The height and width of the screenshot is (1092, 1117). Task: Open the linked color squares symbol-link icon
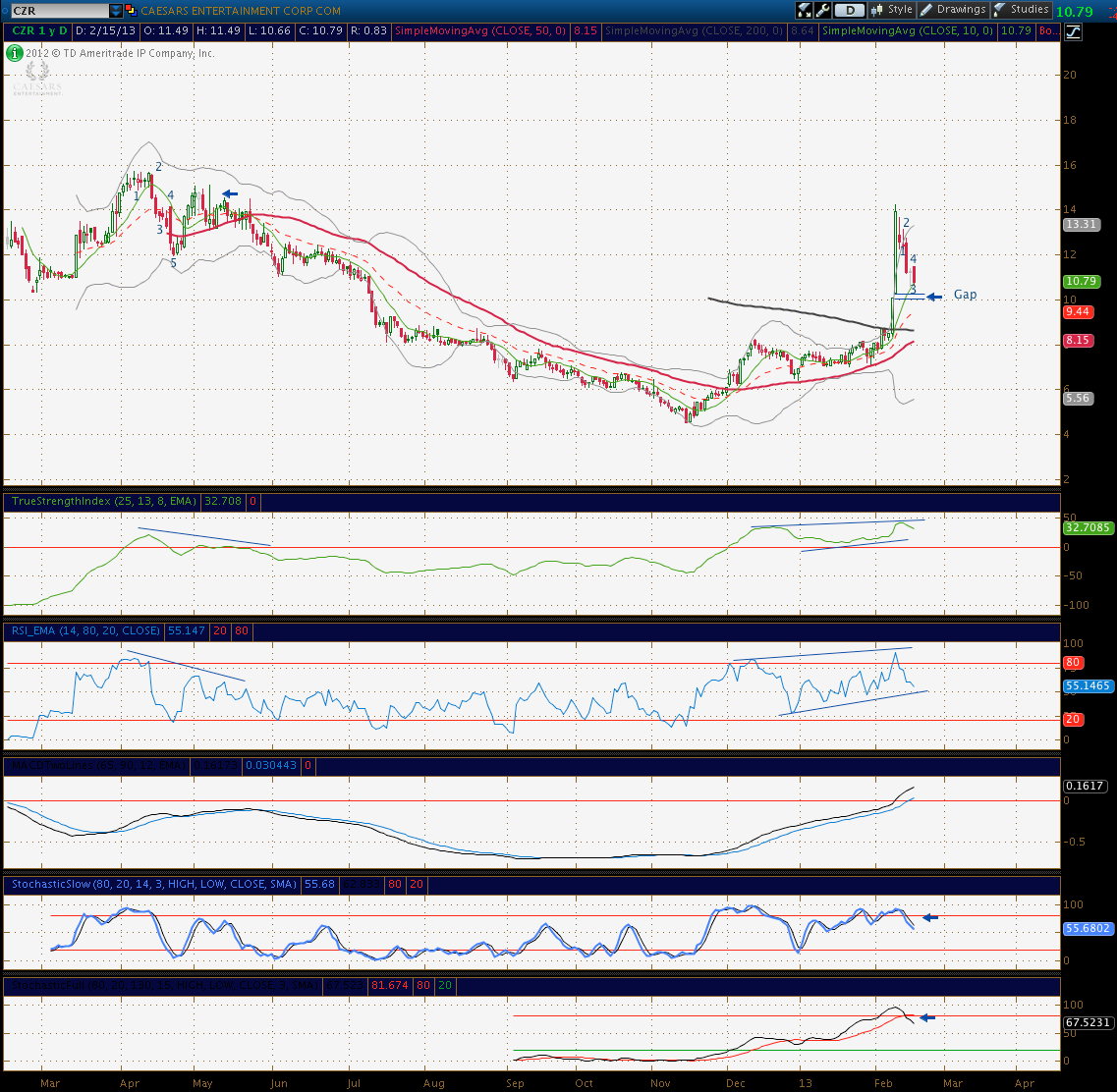[131, 11]
